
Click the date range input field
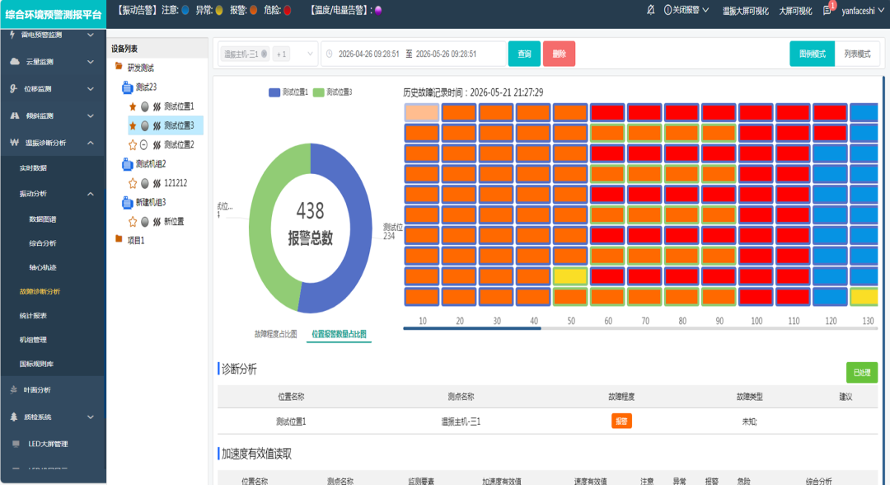413,54
